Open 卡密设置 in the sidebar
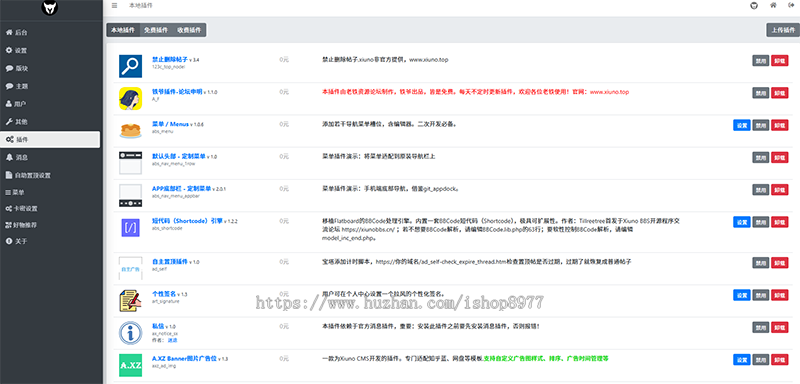The width and height of the screenshot is (800, 384). (50, 209)
